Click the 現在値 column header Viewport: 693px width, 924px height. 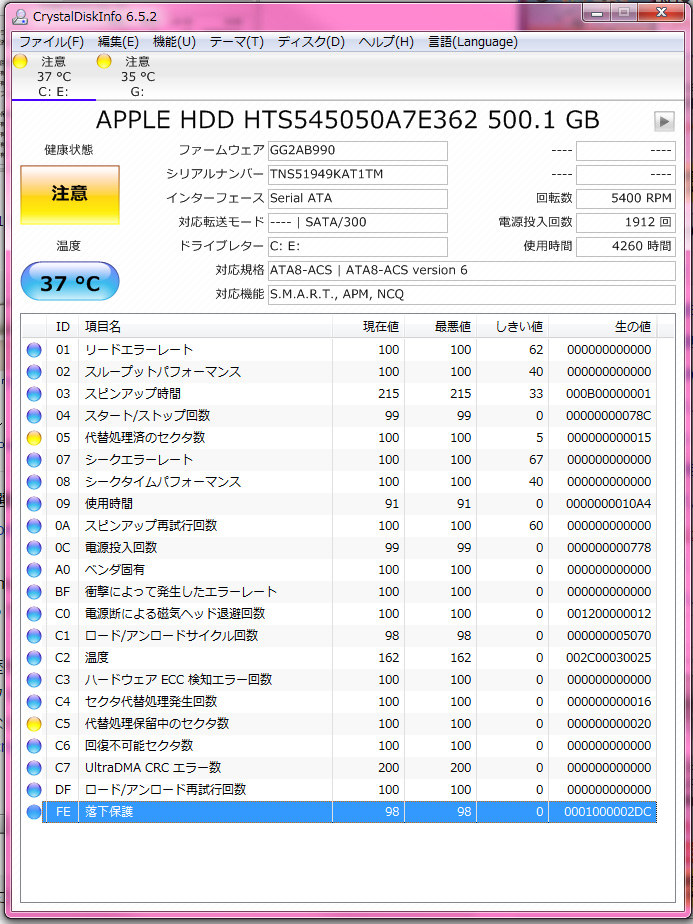(x=368, y=326)
